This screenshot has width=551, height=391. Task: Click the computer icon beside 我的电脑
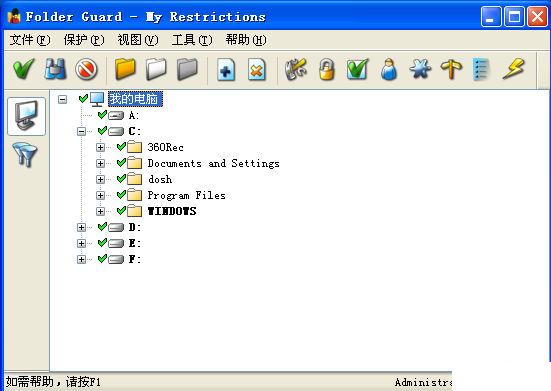[97, 99]
